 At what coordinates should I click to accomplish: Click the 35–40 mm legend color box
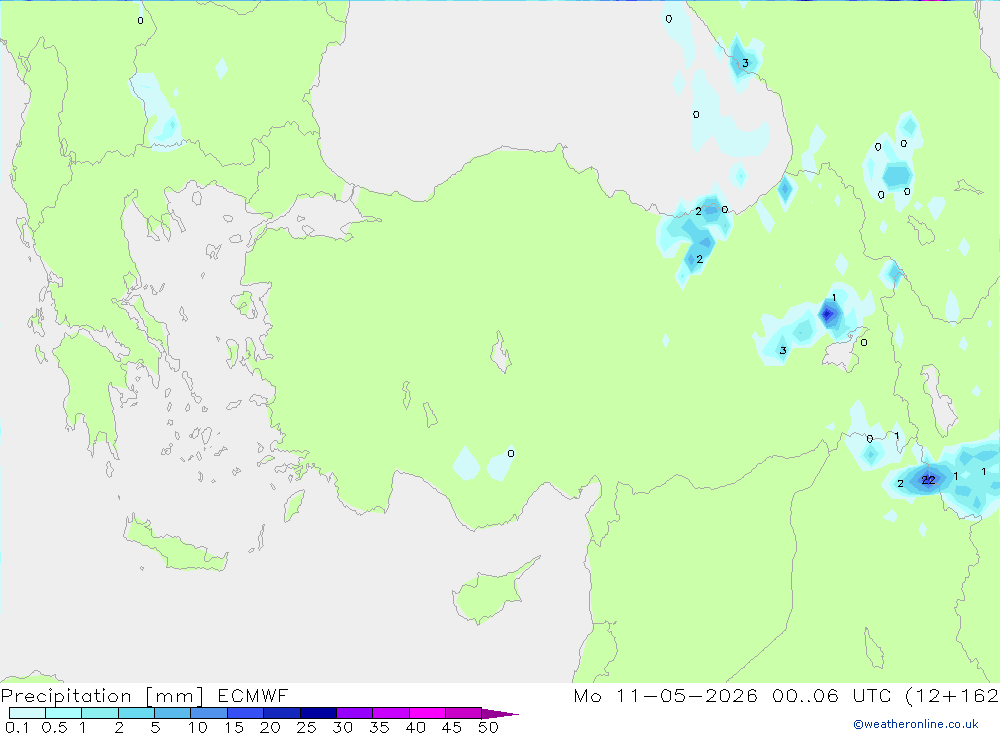point(391,713)
